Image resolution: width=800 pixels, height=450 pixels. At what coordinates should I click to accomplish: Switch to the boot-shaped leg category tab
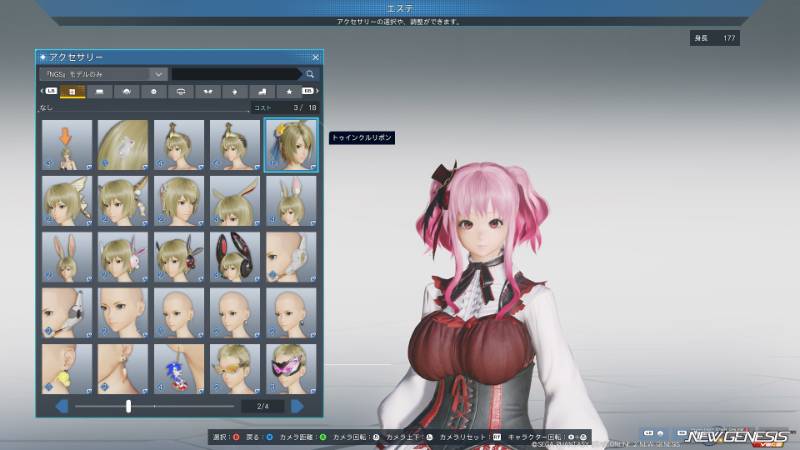click(262, 91)
